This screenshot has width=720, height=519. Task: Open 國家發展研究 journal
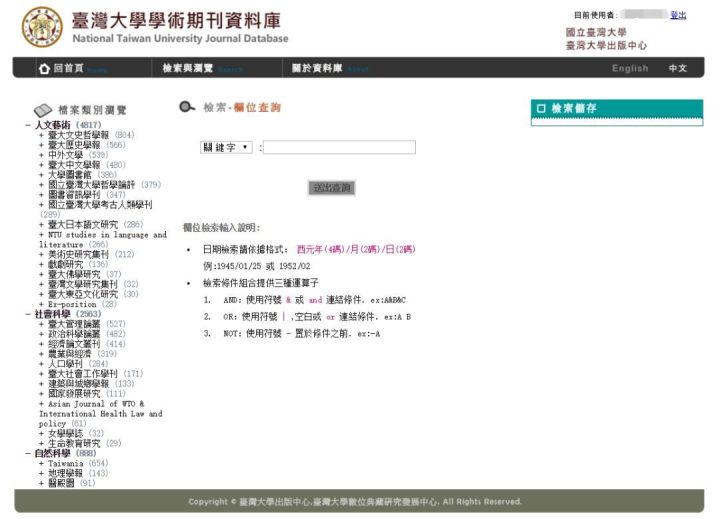pyautogui.click(x=74, y=394)
